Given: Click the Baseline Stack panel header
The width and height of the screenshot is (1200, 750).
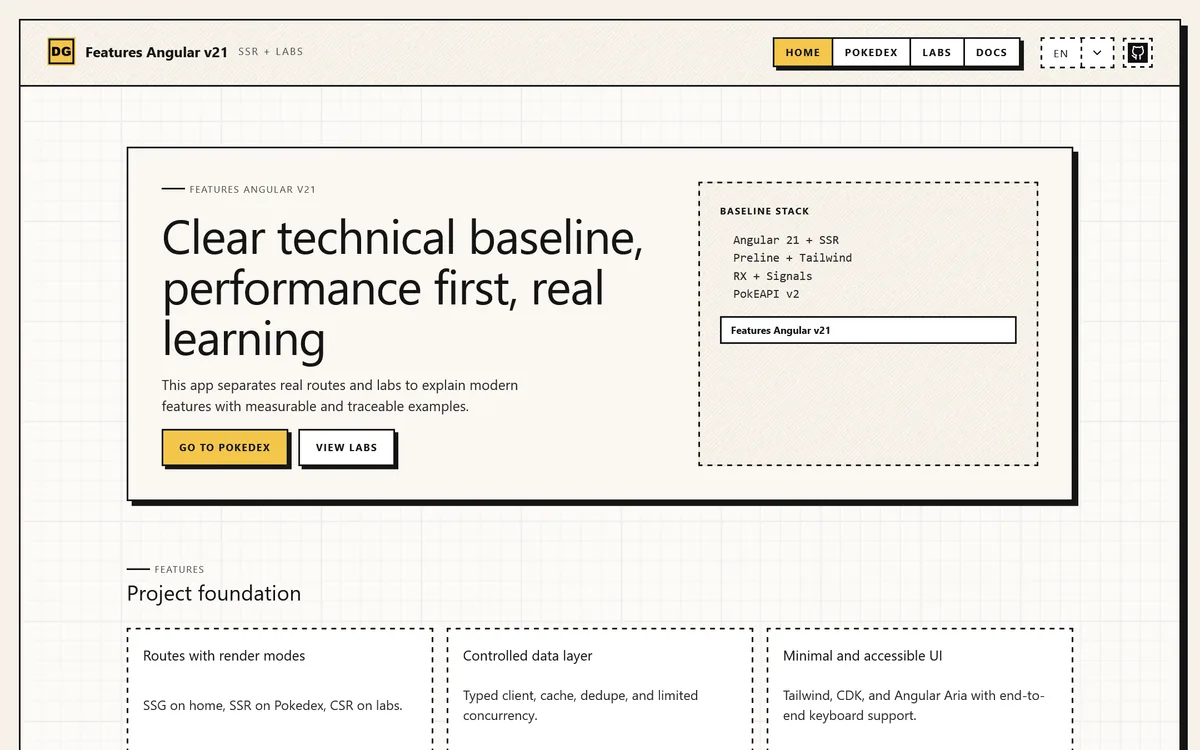Looking at the screenshot, I should (x=765, y=211).
